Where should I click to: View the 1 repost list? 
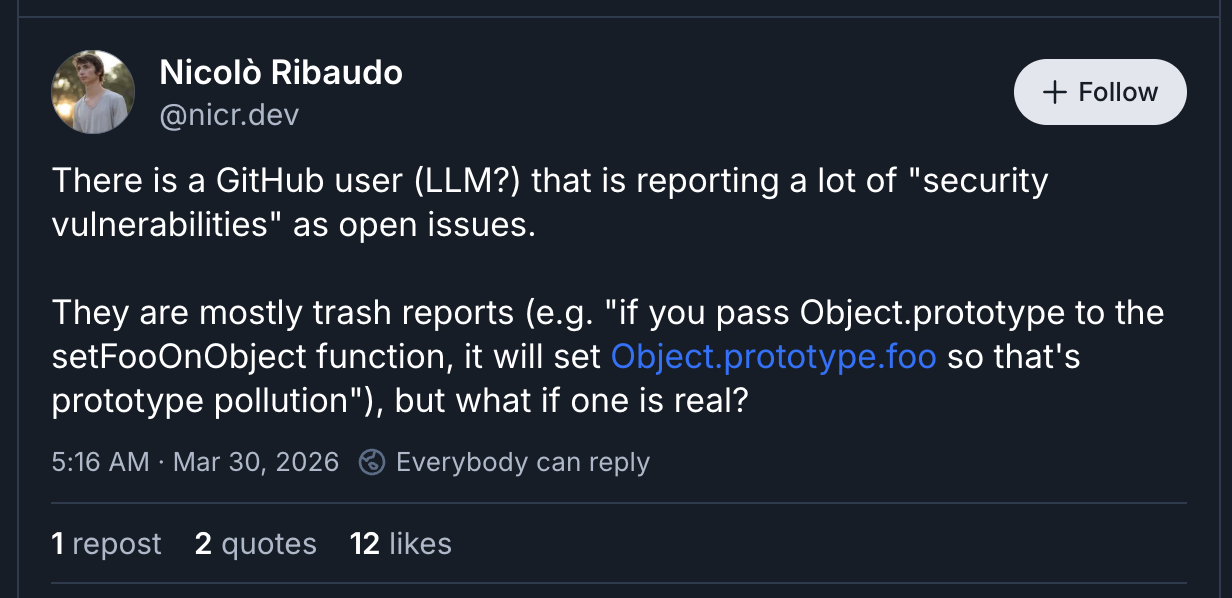point(106,543)
